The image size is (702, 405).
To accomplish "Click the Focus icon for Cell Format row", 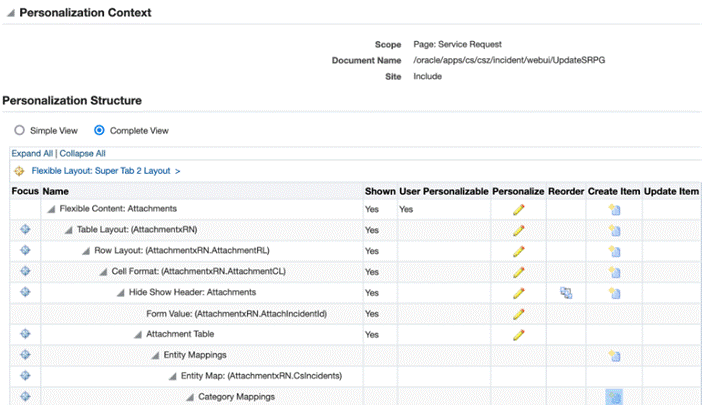I will (26, 272).
